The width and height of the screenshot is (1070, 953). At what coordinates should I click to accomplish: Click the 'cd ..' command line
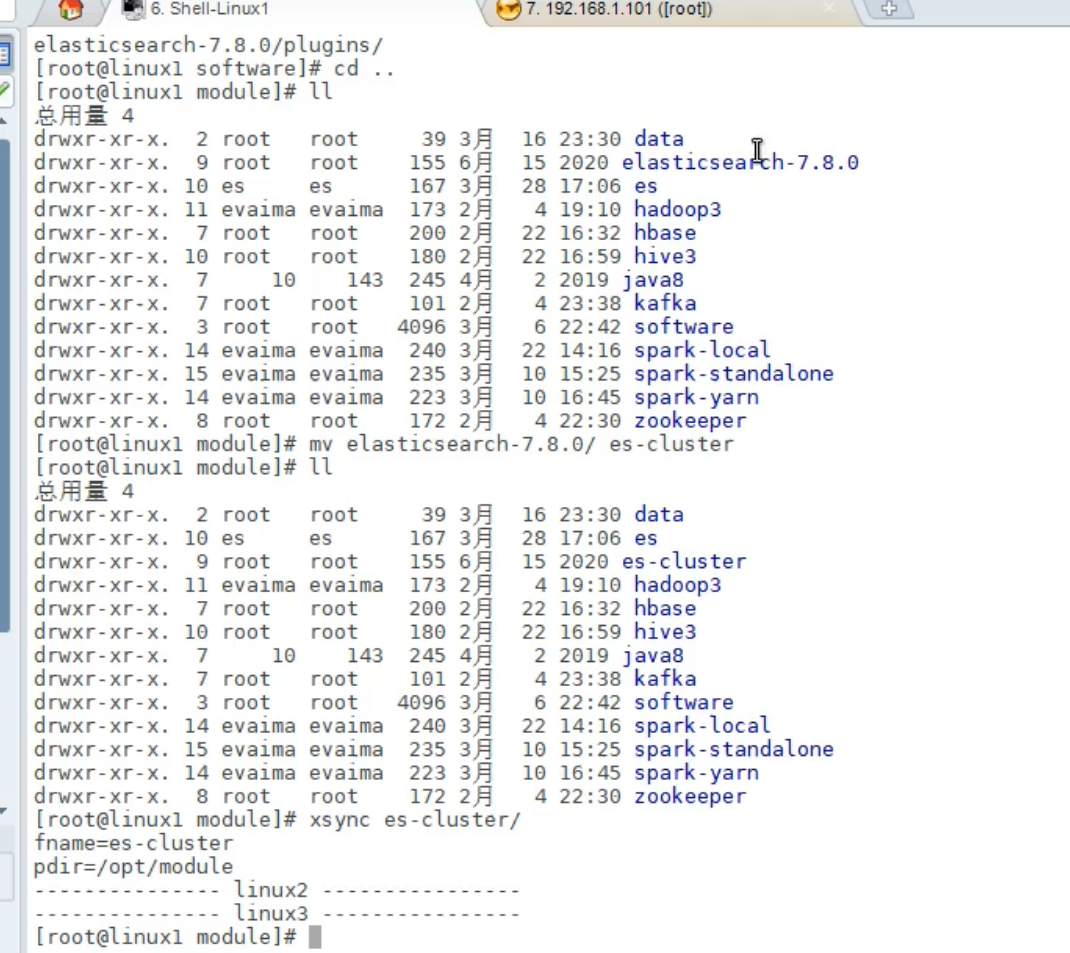click(x=214, y=68)
